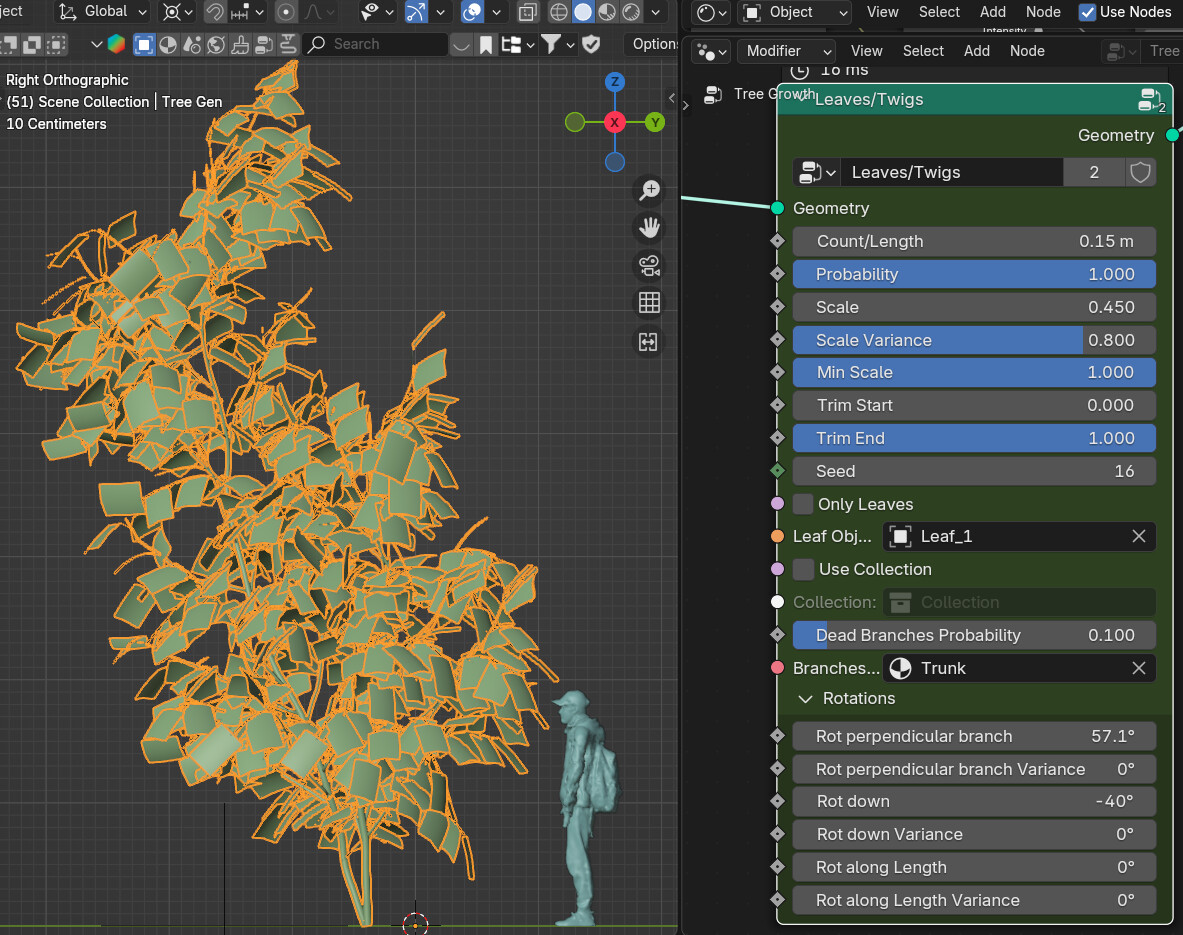Open Leaves/Twigs node group browse dropdown

(817, 172)
